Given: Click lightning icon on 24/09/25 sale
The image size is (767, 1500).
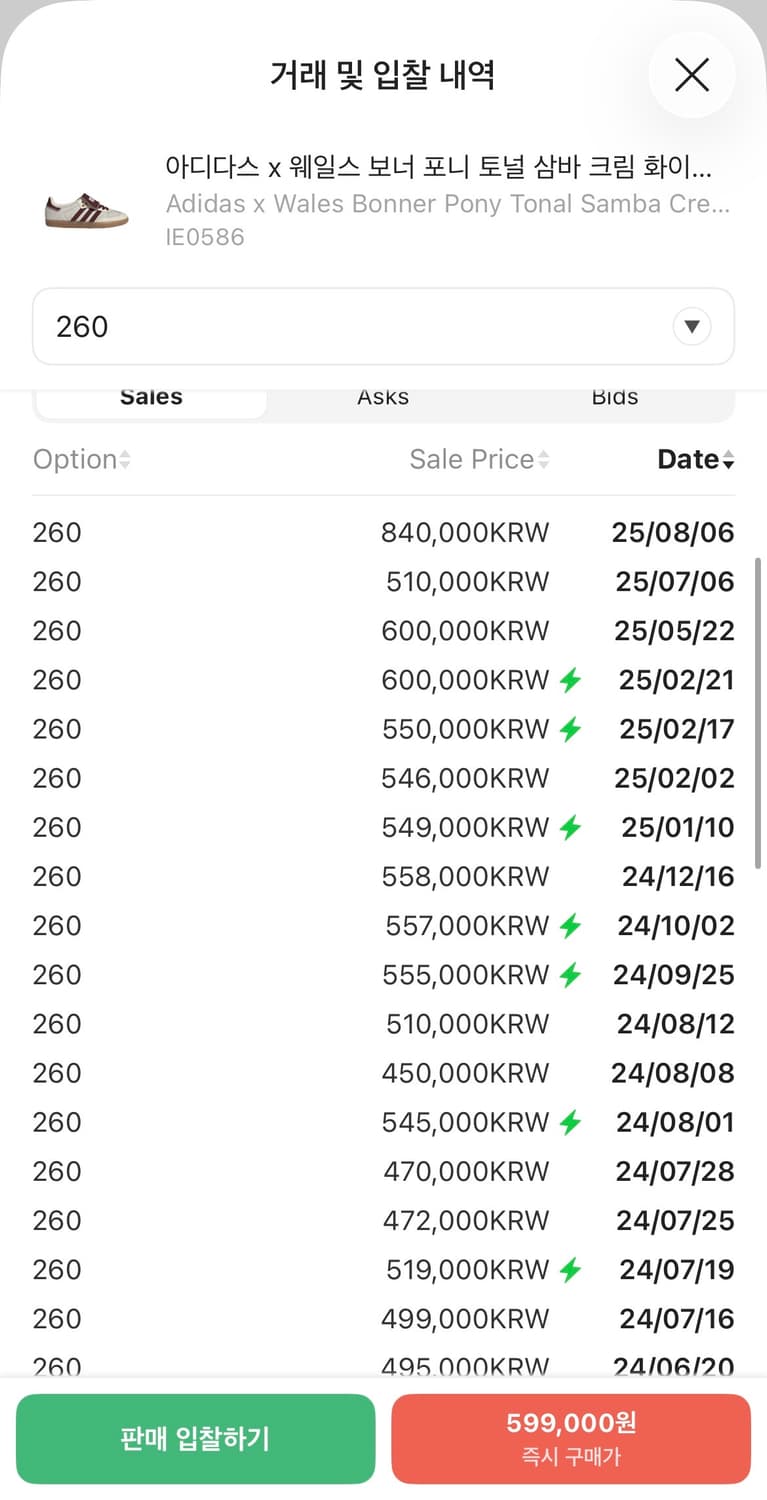Looking at the screenshot, I should click(570, 975).
